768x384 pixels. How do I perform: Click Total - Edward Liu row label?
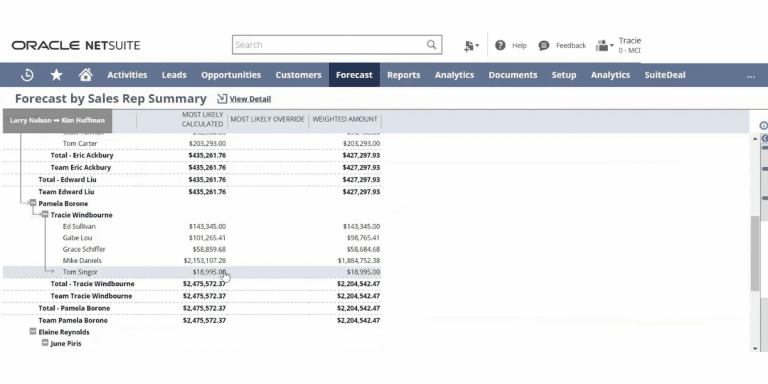[68, 180]
